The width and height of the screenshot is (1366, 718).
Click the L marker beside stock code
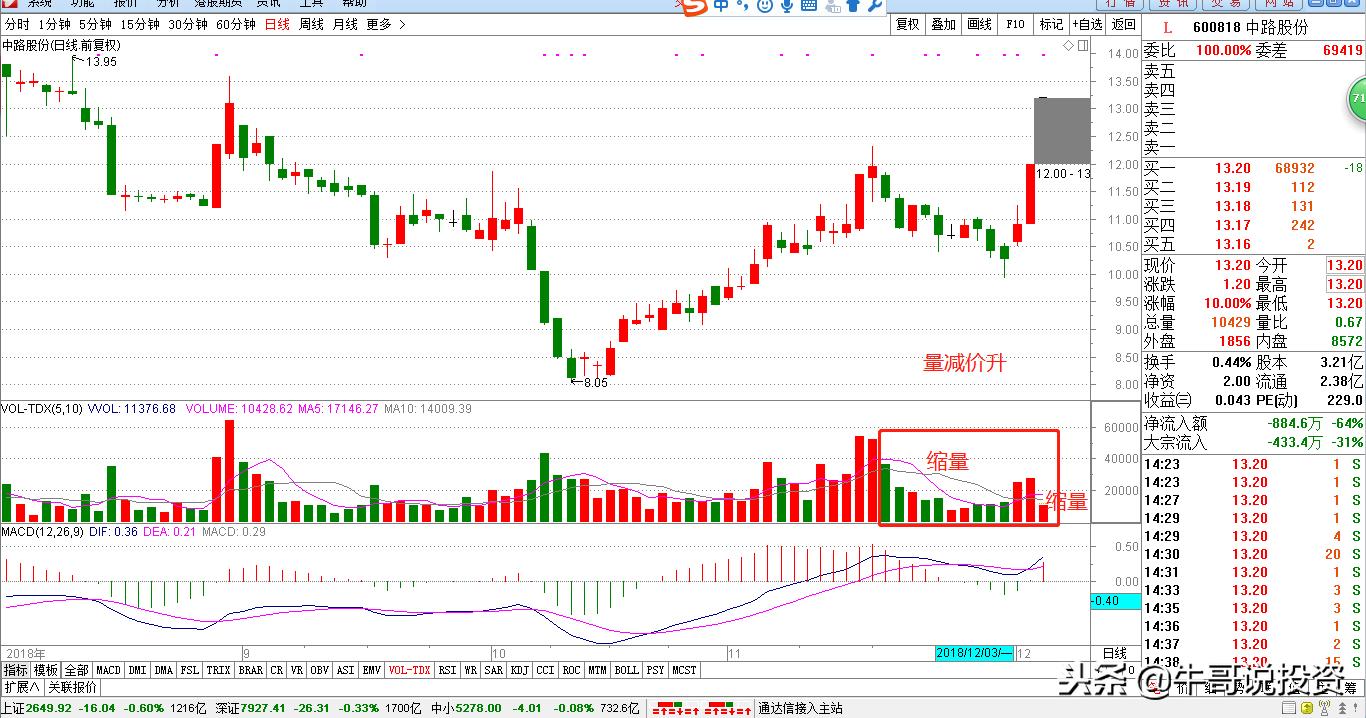[1167, 27]
